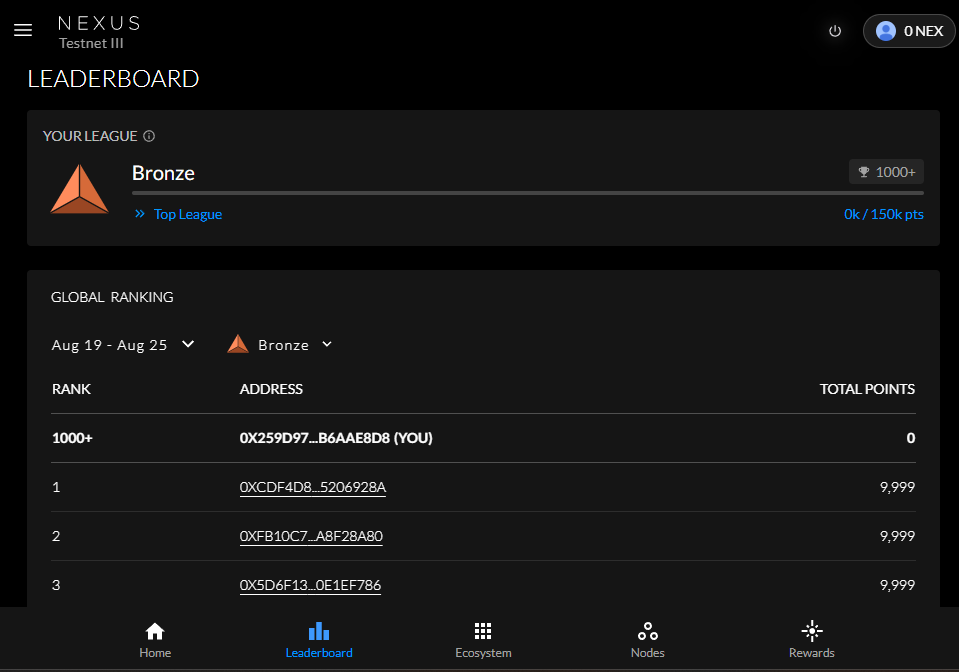Open address 0XFB10C7...A8F28A80
The image size is (959, 672).
point(311,536)
